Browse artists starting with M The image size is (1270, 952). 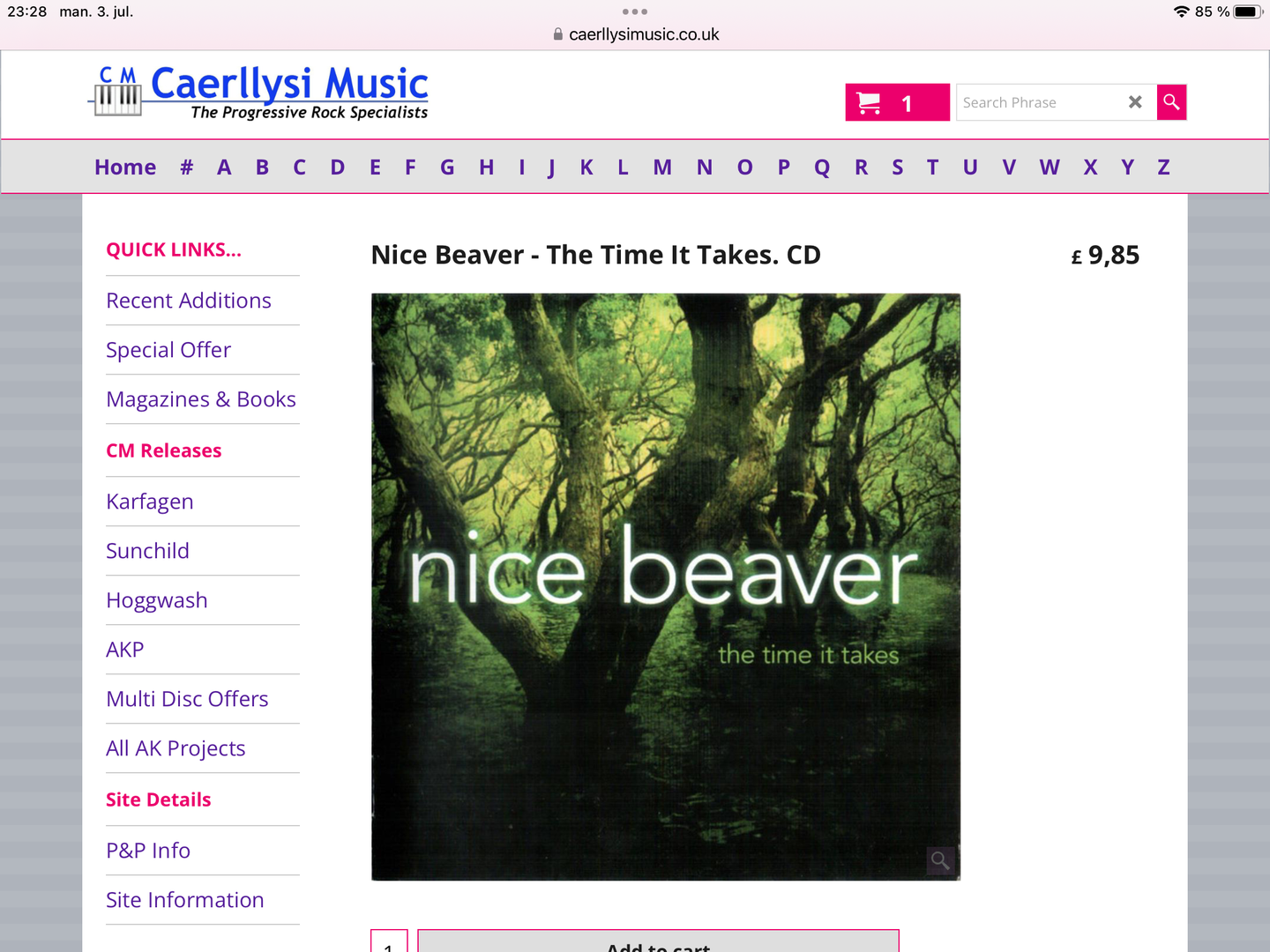coord(662,167)
